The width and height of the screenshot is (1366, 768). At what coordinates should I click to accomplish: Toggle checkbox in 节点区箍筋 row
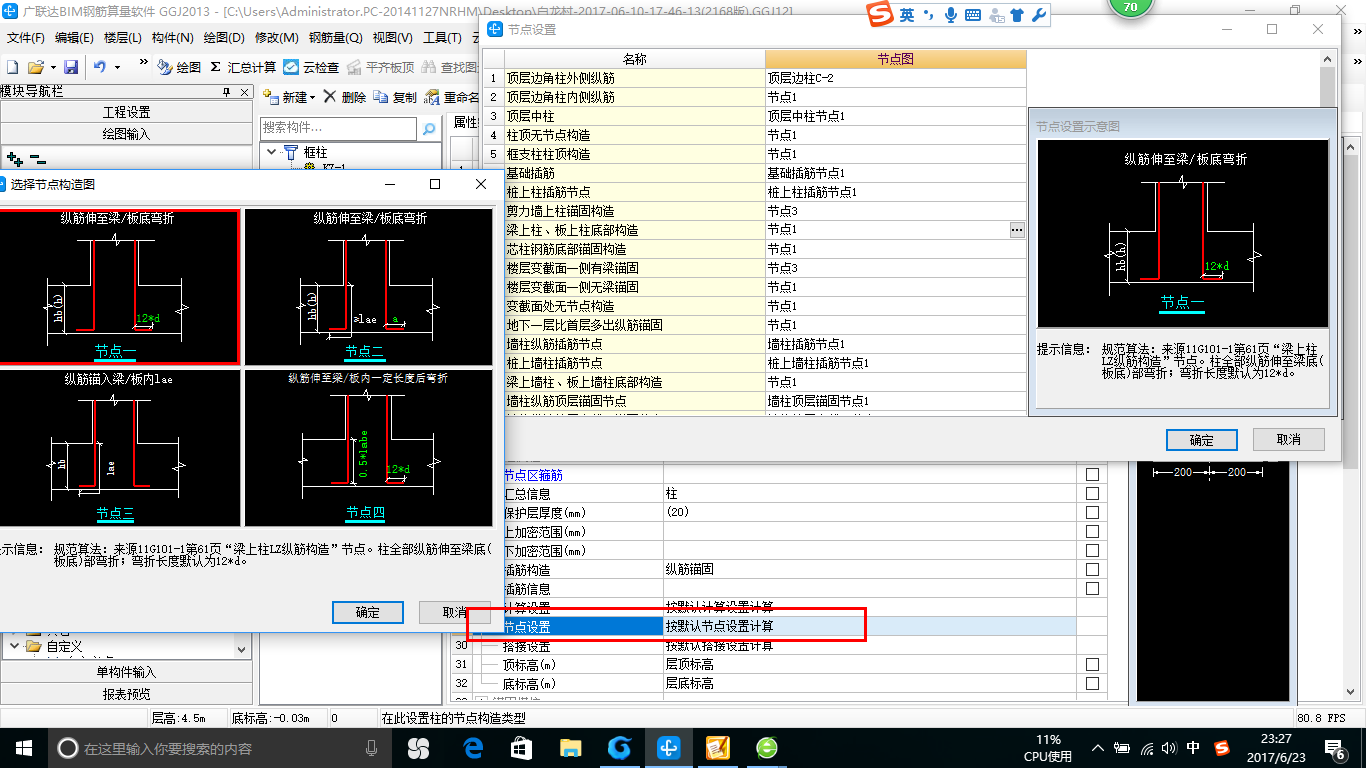[1092, 474]
